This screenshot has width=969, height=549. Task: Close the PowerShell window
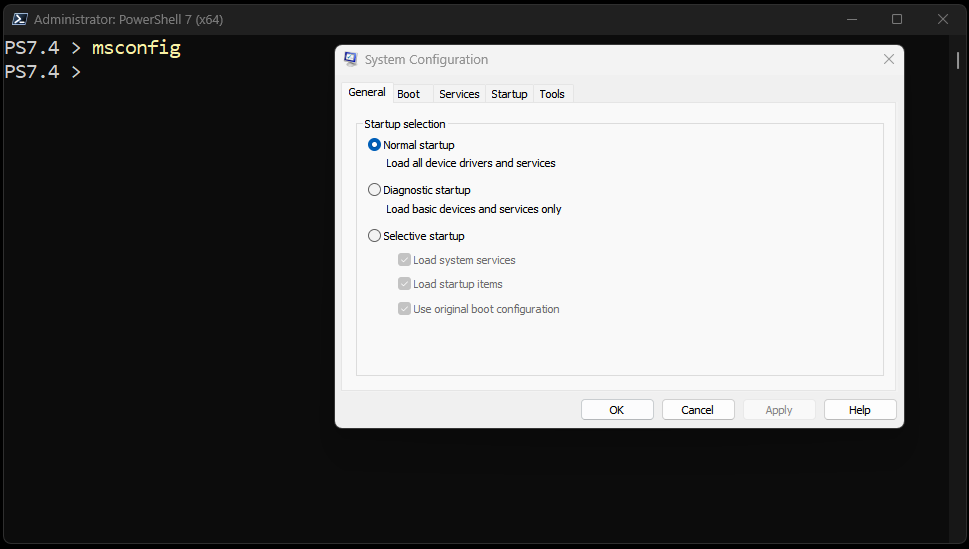[x=942, y=19]
